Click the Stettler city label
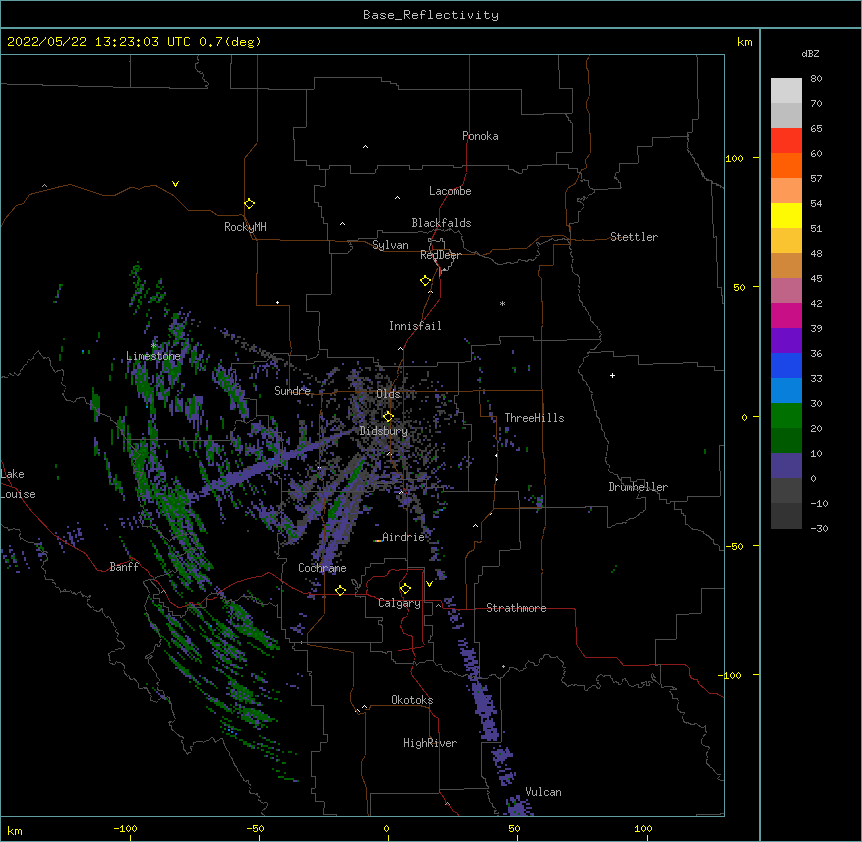 [634, 237]
